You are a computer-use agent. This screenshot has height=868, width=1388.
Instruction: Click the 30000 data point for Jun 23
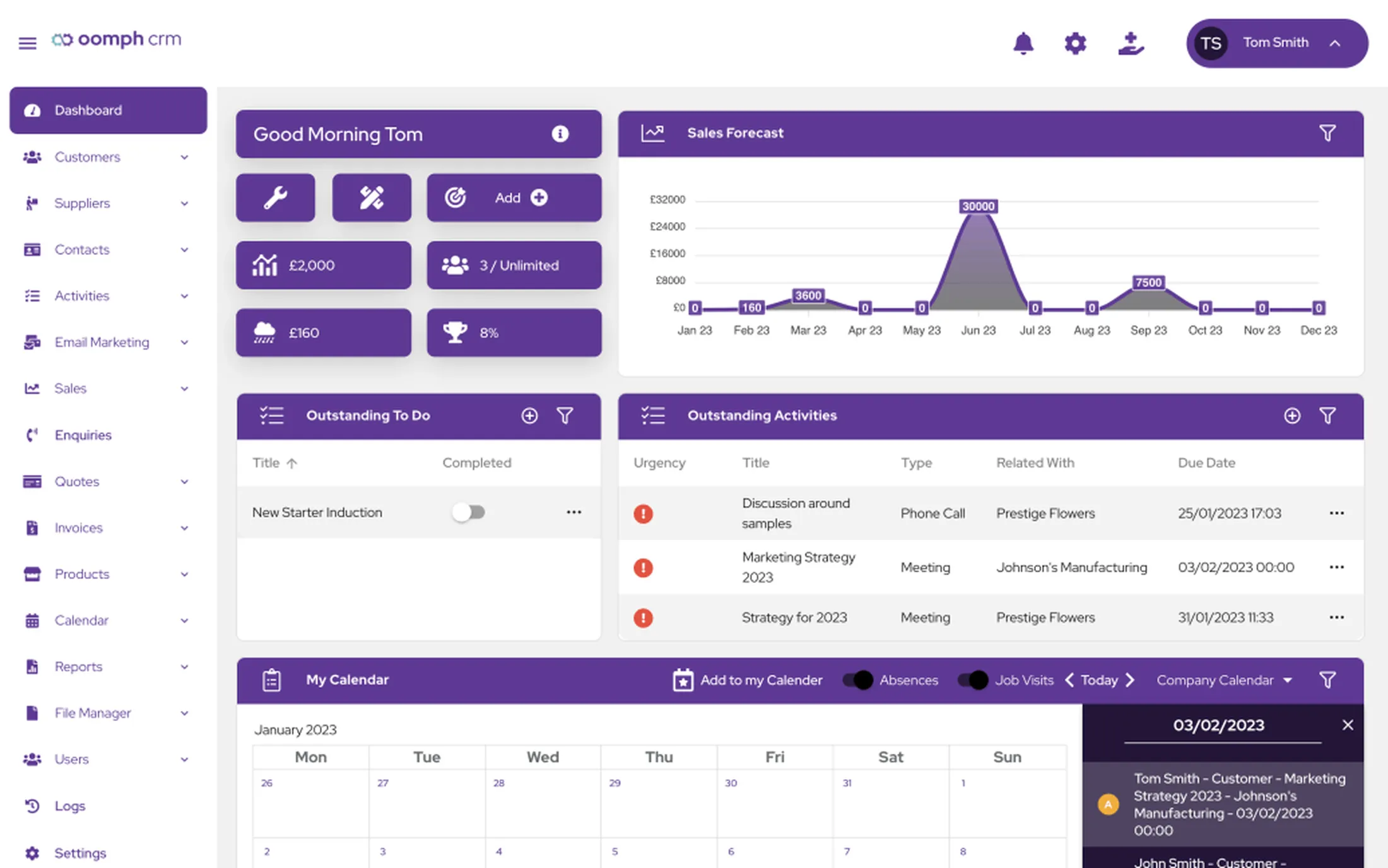978,206
